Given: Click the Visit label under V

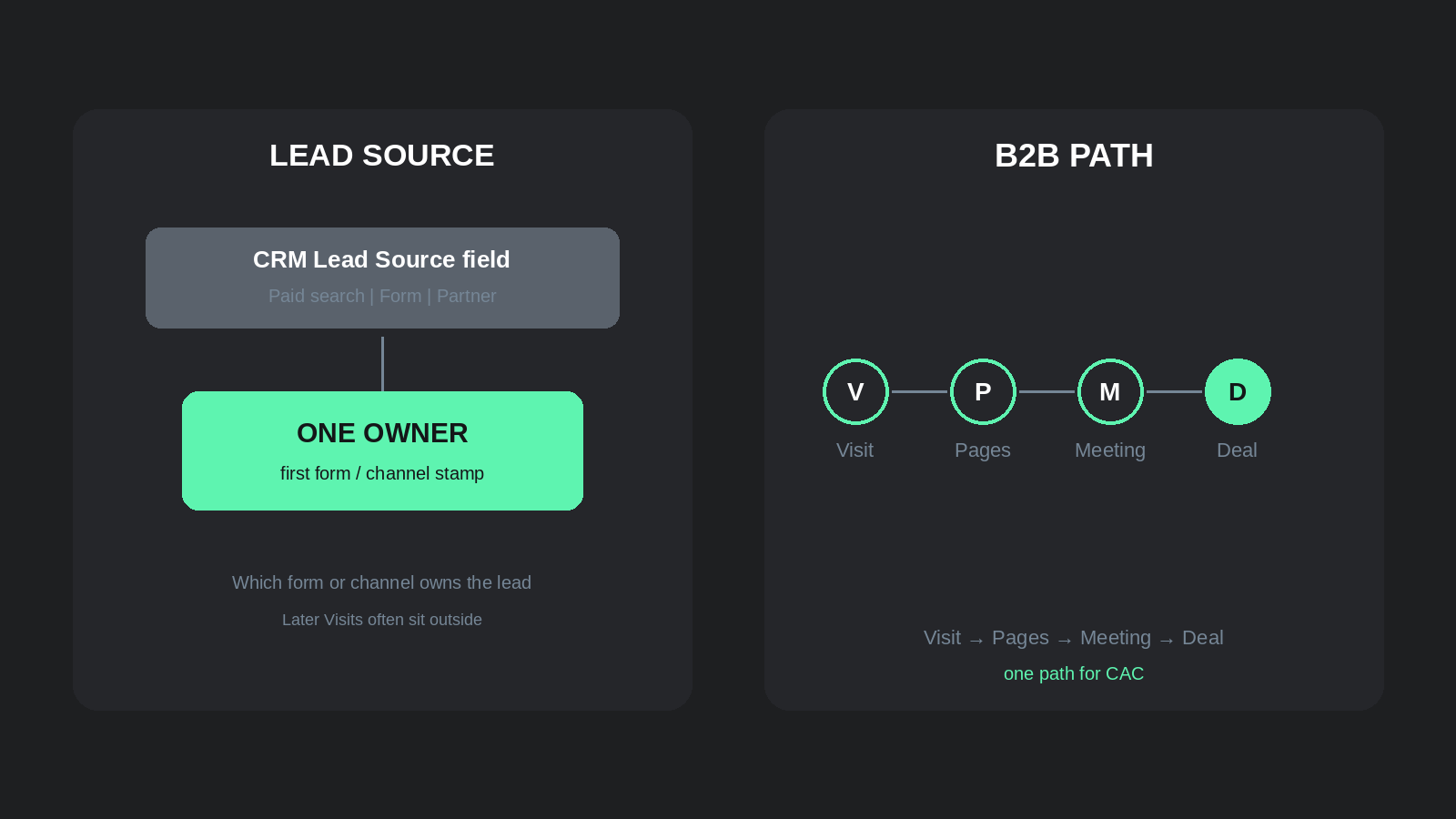Looking at the screenshot, I should click(855, 450).
